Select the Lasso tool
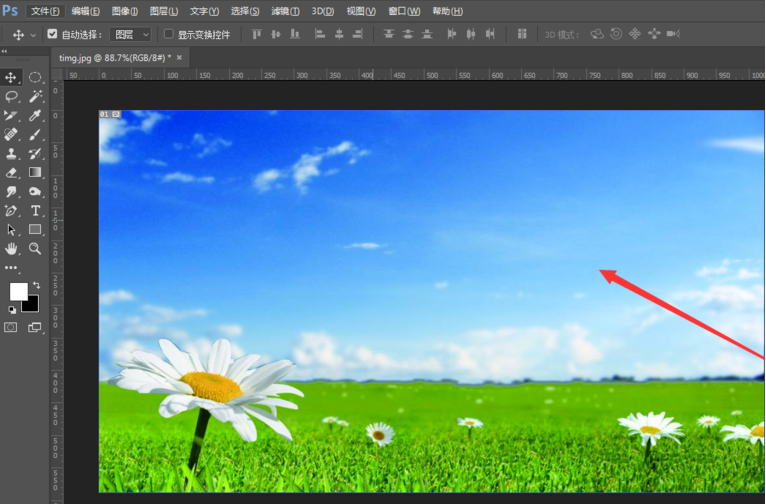Screen dimensions: 766x504 coord(11,97)
